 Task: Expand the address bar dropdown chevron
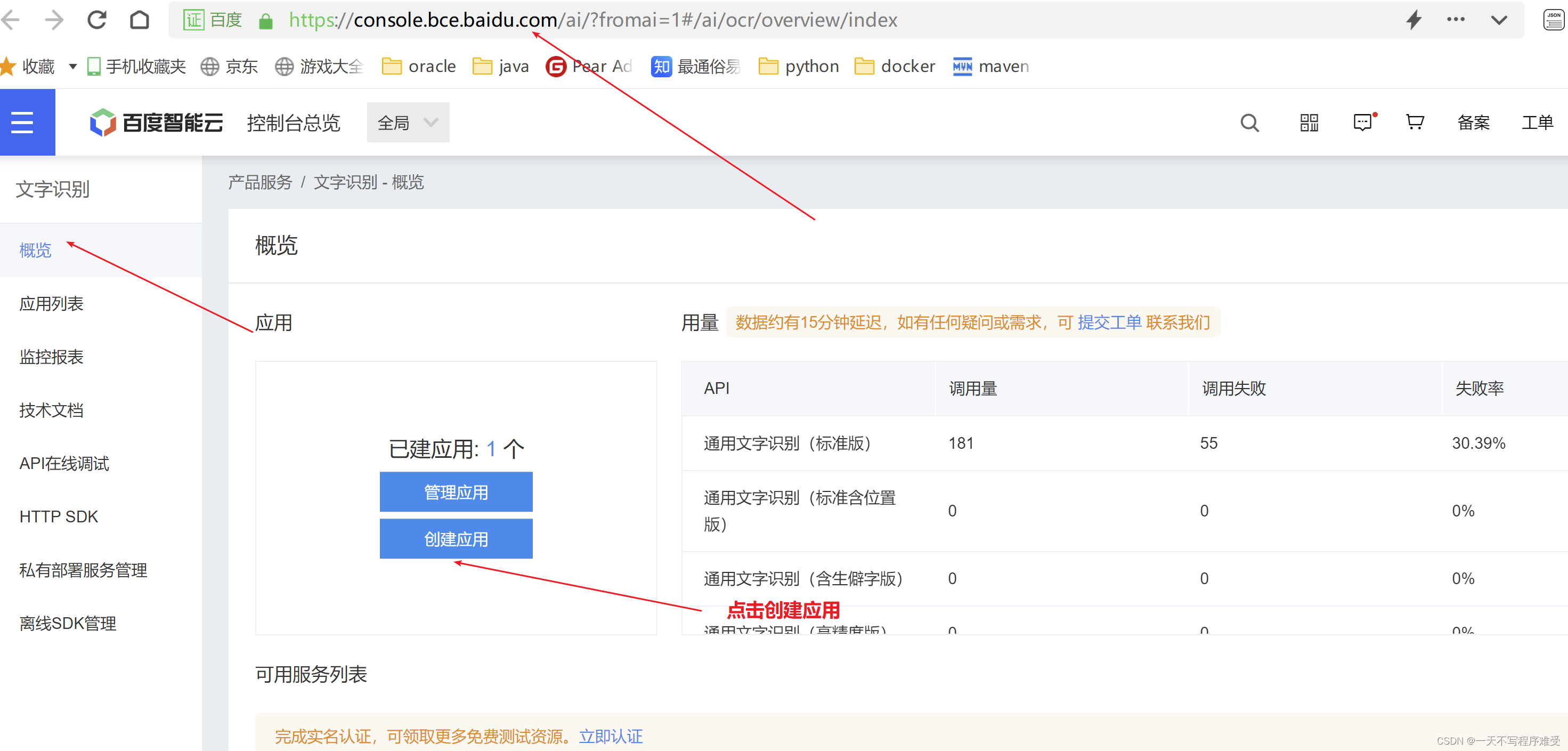tap(1499, 20)
